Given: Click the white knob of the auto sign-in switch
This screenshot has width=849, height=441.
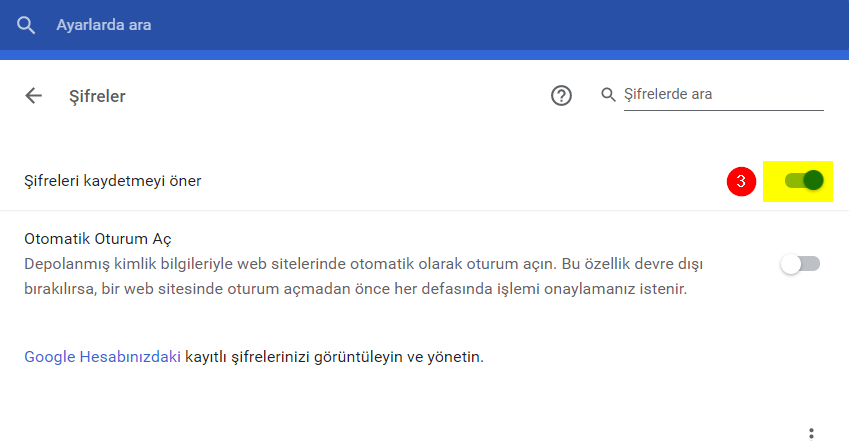Looking at the screenshot, I should coord(792,264).
